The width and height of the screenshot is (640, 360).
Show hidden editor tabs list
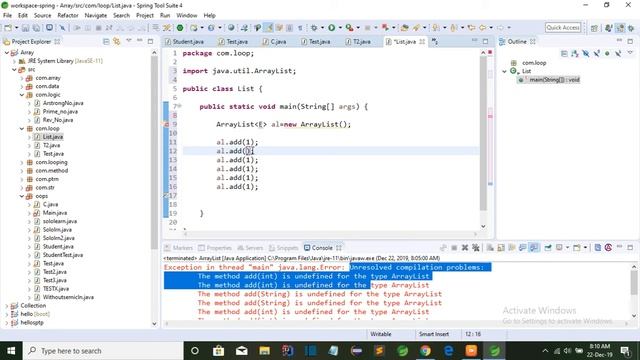pyautogui.click(x=435, y=42)
